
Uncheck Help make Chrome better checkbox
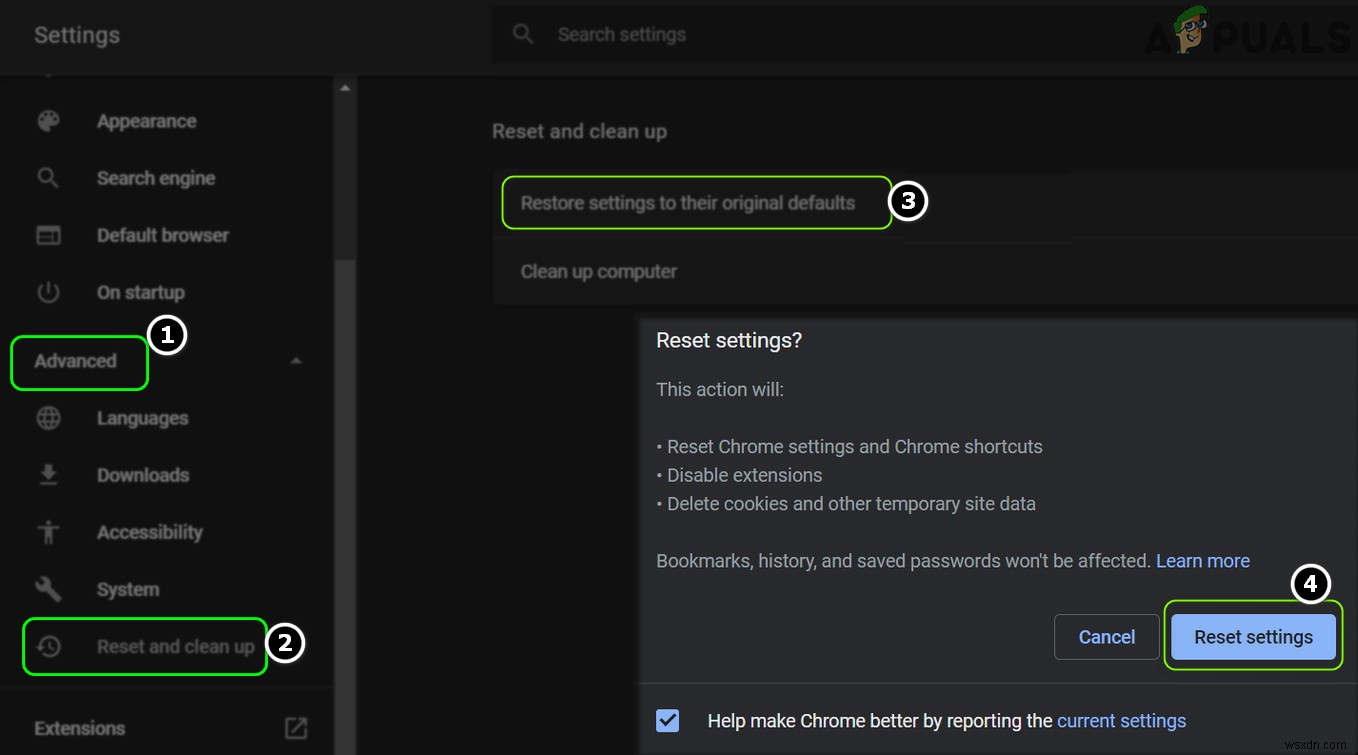668,720
